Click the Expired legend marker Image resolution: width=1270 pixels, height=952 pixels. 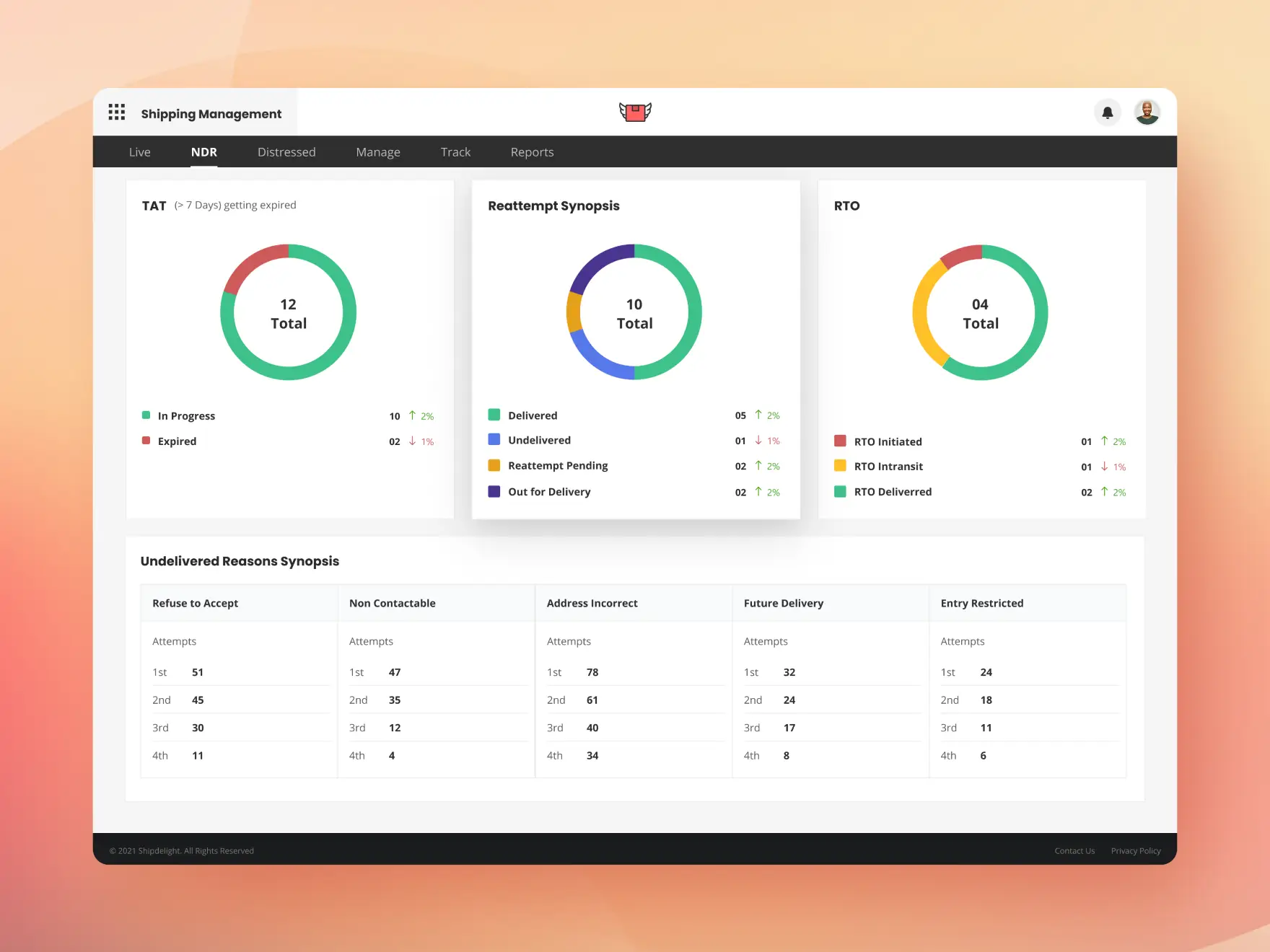(x=146, y=441)
